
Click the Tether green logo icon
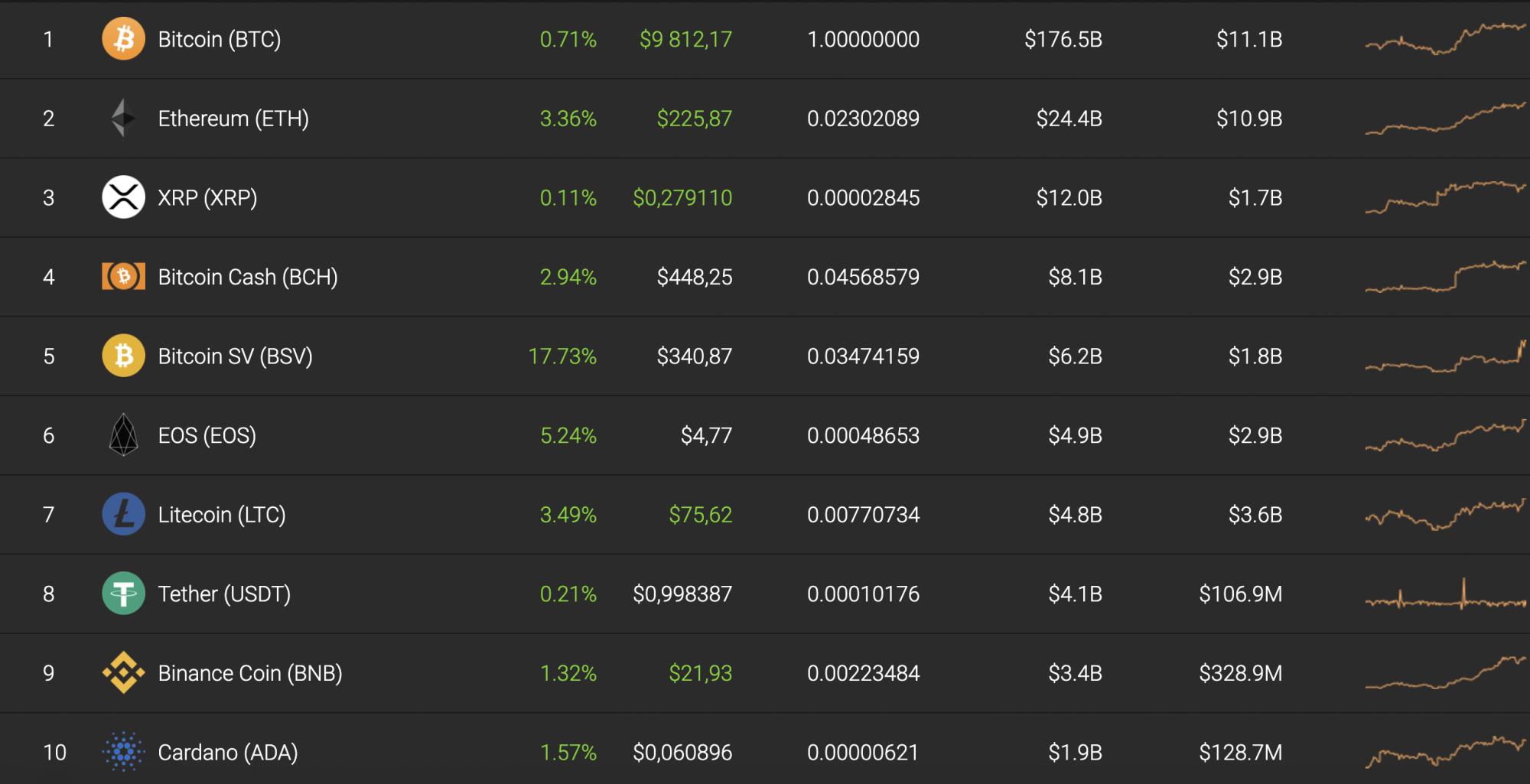click(123, 594)
